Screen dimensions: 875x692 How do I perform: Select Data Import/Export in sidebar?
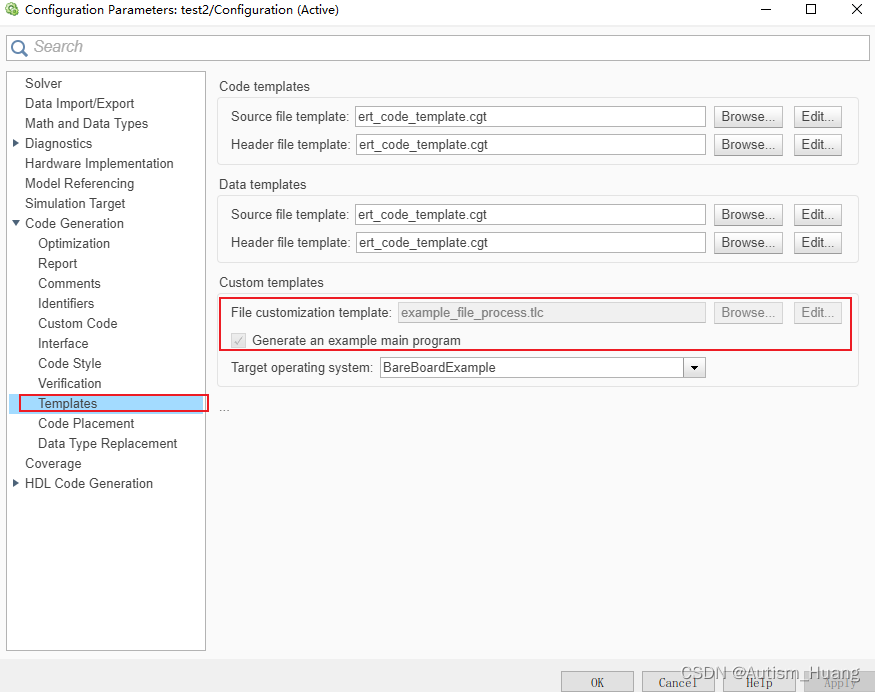80,103
